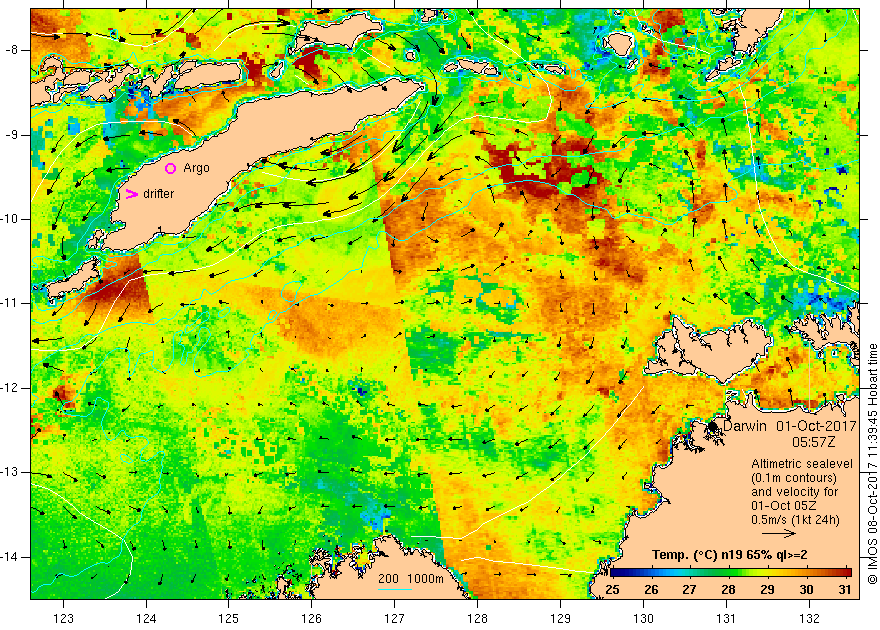880x630 pixels.
Task: Click color bar value '25'
Action: pyautogui.click(x=612, y=590)
